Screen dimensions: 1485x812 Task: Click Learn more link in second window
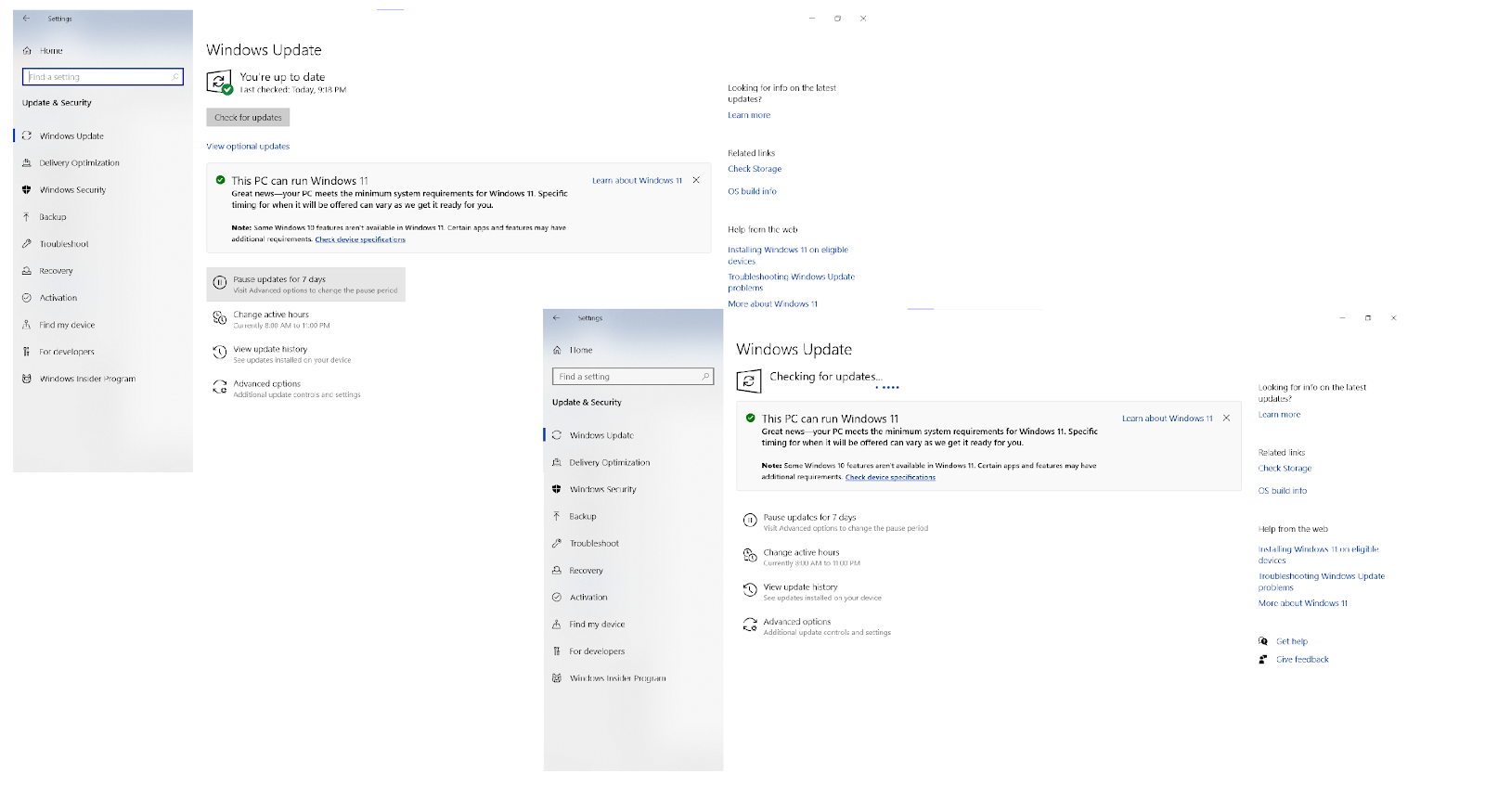1279,415
